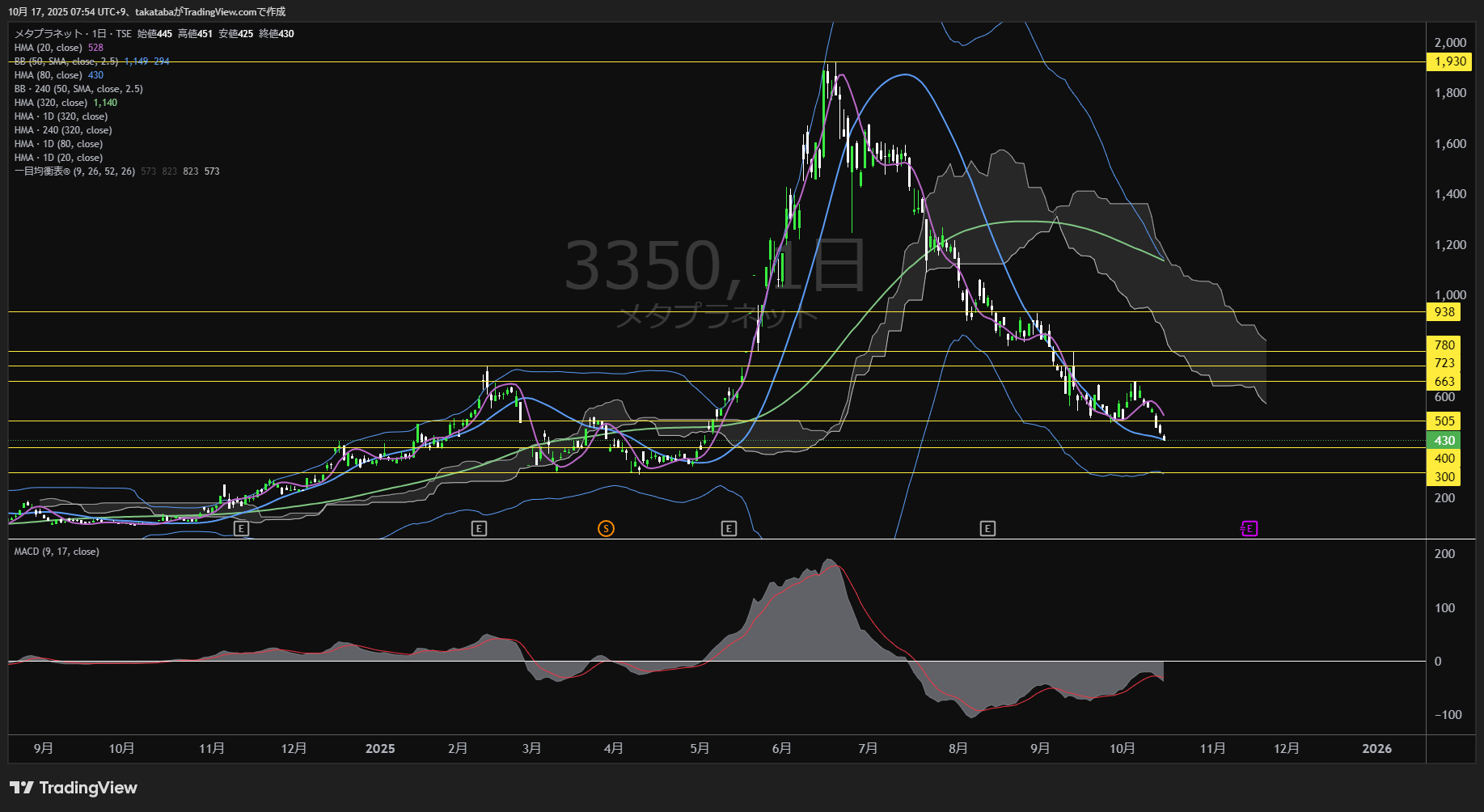Select the yellow 780 price level label

click(1444, 345)
